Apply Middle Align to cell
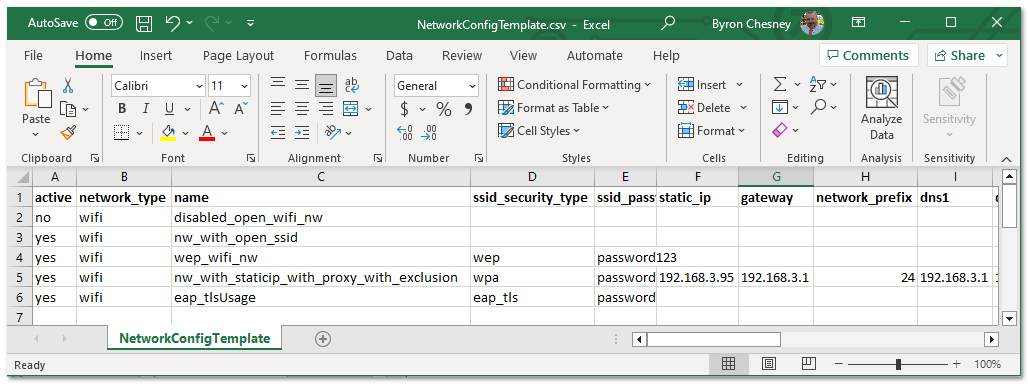Viewport: 1028px width, 384px height. pos(302,85)
